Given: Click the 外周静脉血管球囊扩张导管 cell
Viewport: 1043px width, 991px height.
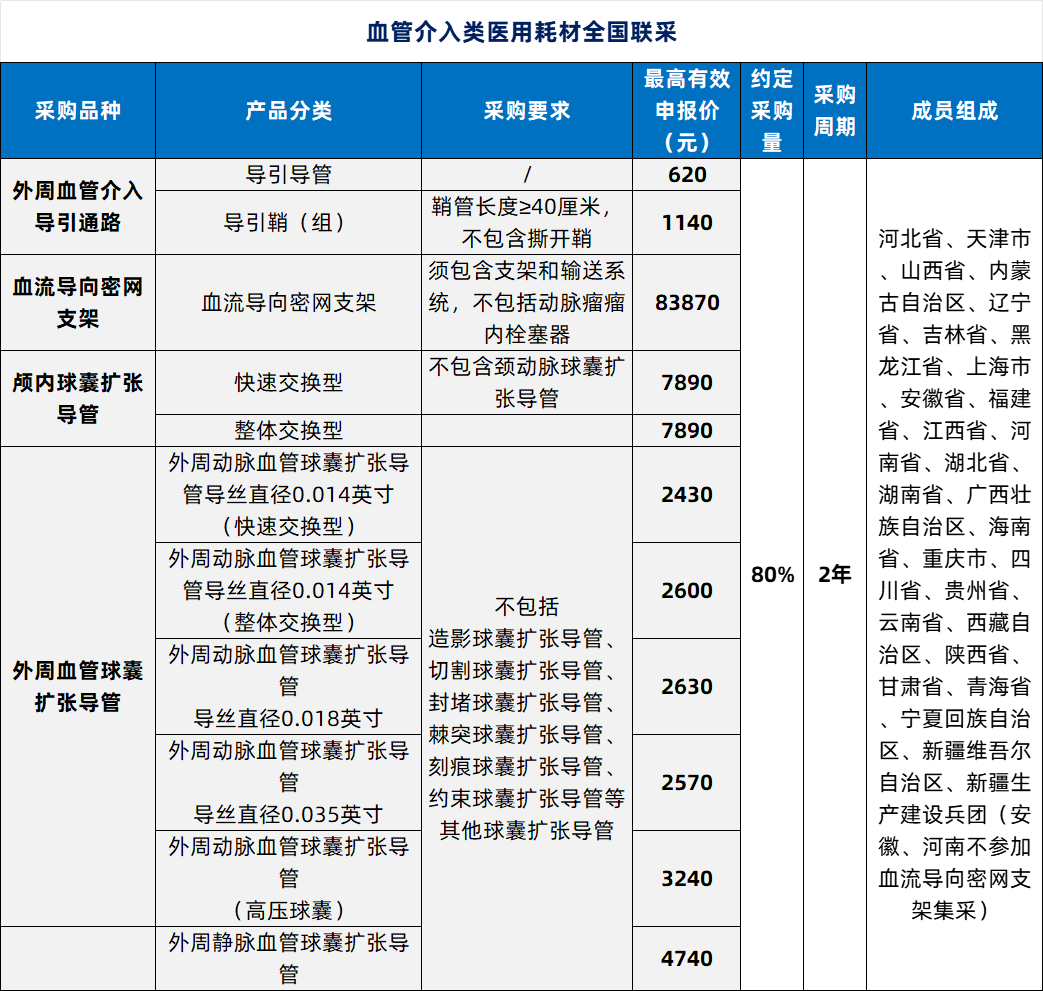Looking at the screenshot, I should 290,955.
